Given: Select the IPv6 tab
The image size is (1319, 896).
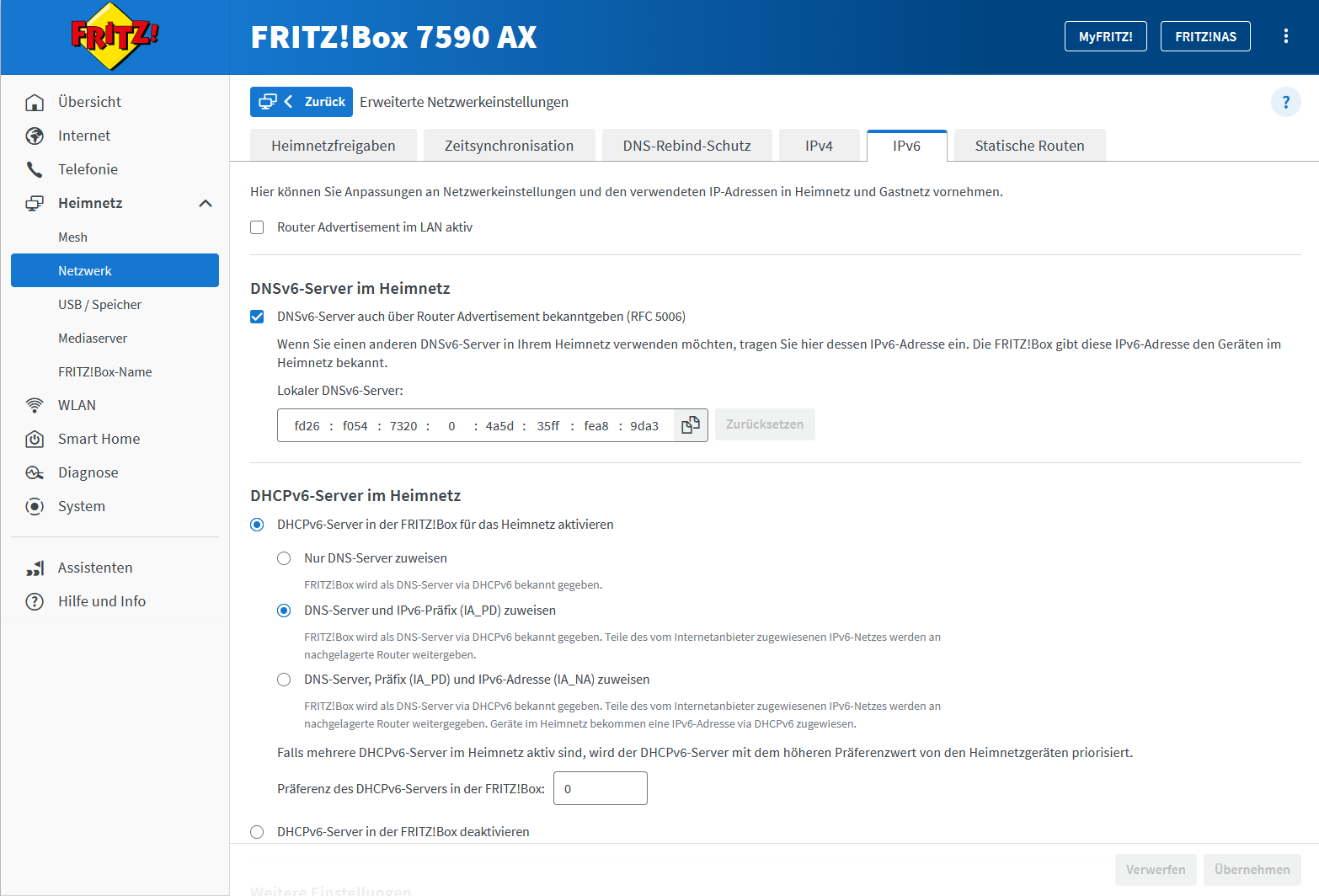Looking at the screenshot, I should 906,146.
